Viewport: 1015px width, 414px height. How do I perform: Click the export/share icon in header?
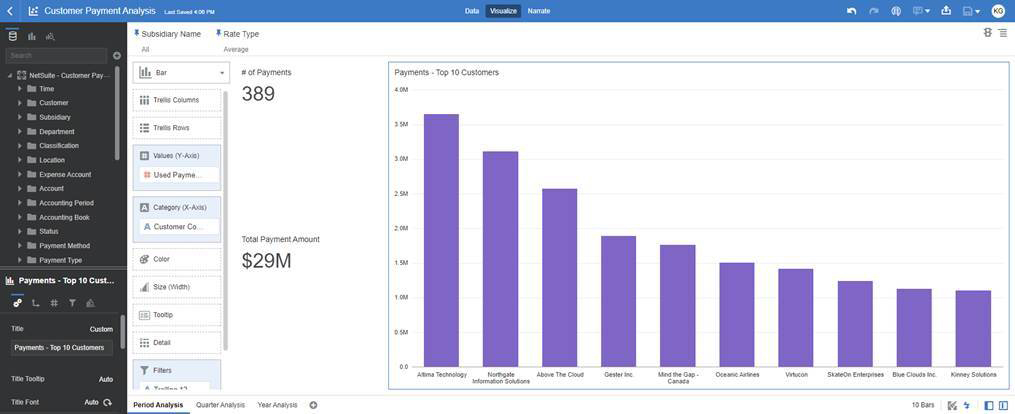946,11
